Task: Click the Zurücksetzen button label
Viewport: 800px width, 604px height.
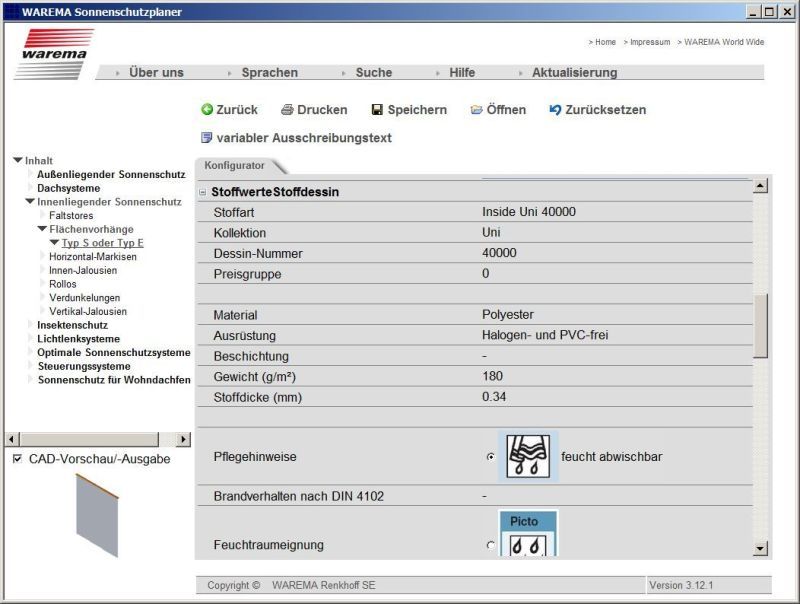Action: point(606,110)
